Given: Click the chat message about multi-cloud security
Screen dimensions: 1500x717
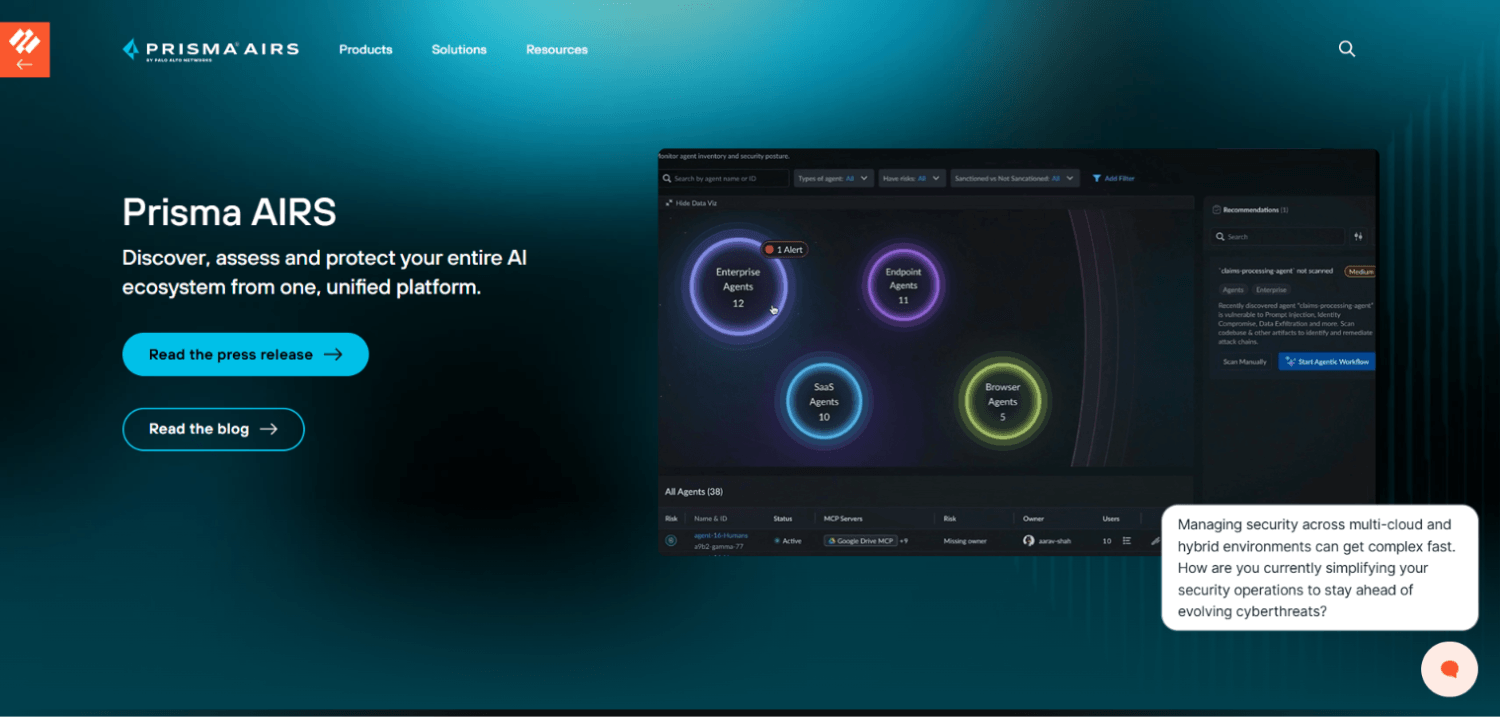Looking at the screenshot, I should (1319, 568).
